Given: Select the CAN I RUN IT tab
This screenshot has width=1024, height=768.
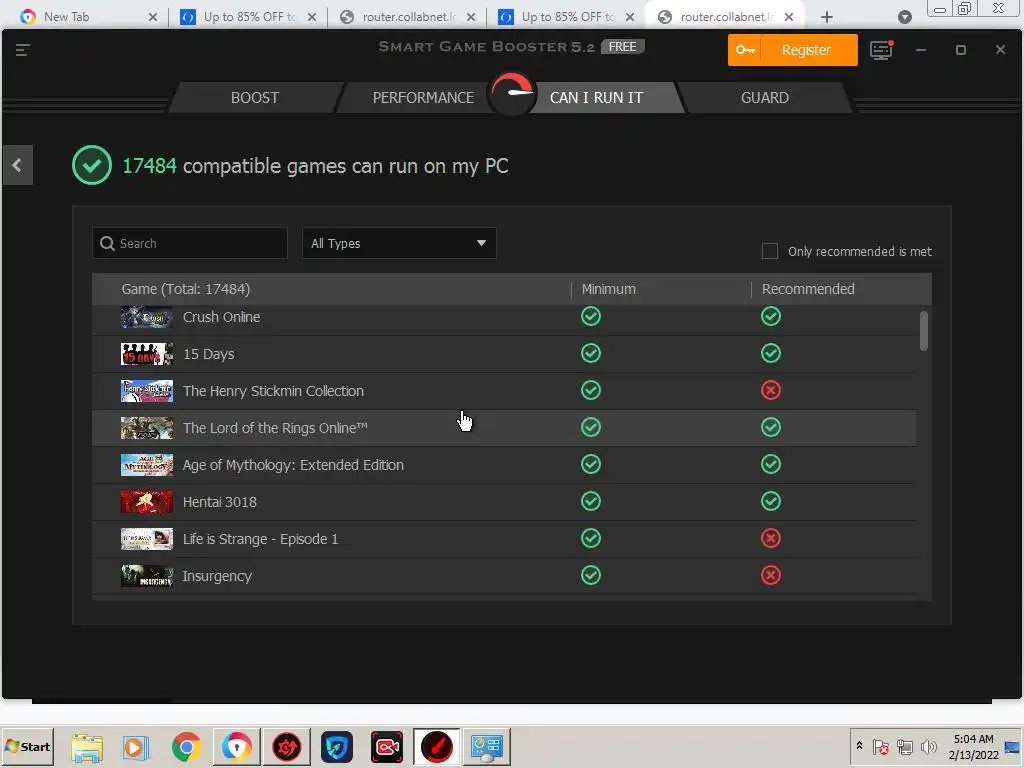Looking at the screenshot, I should point(596,98).
